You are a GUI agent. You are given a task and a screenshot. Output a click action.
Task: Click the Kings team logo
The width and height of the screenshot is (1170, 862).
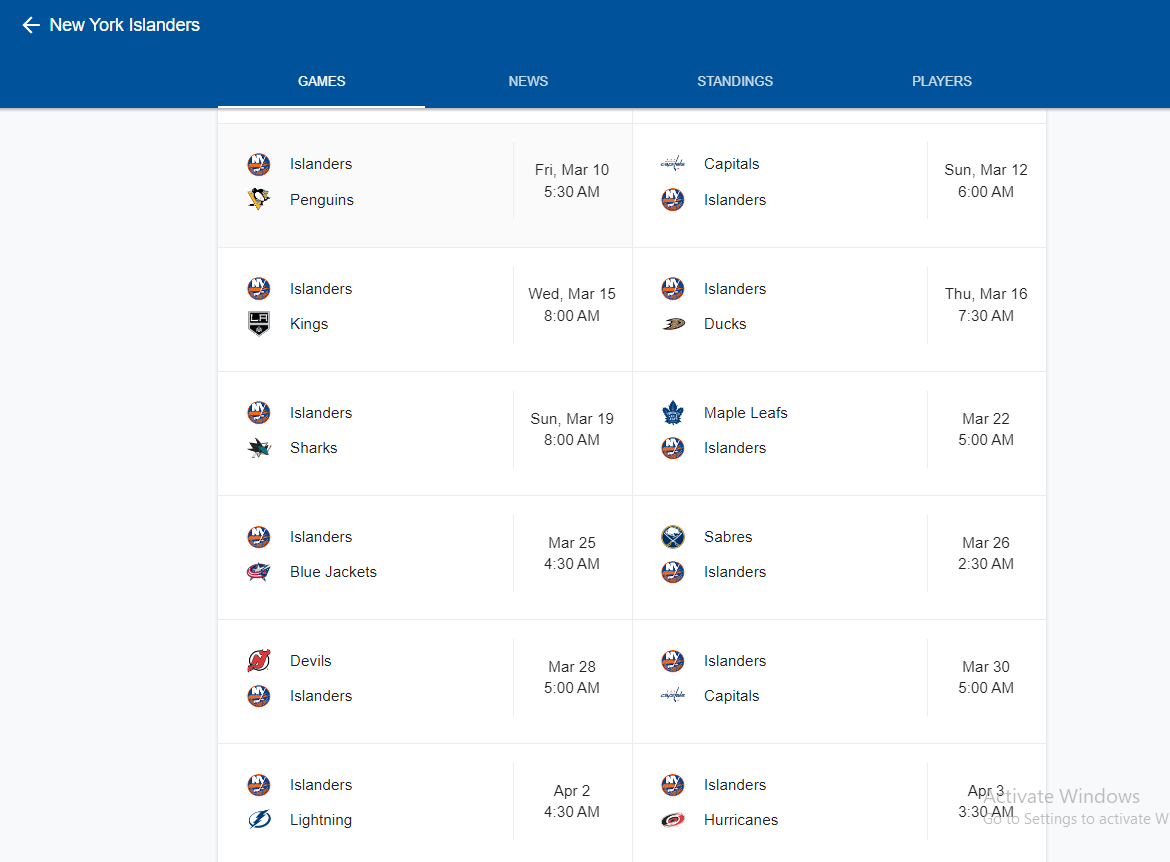click(x=259, y=324)
